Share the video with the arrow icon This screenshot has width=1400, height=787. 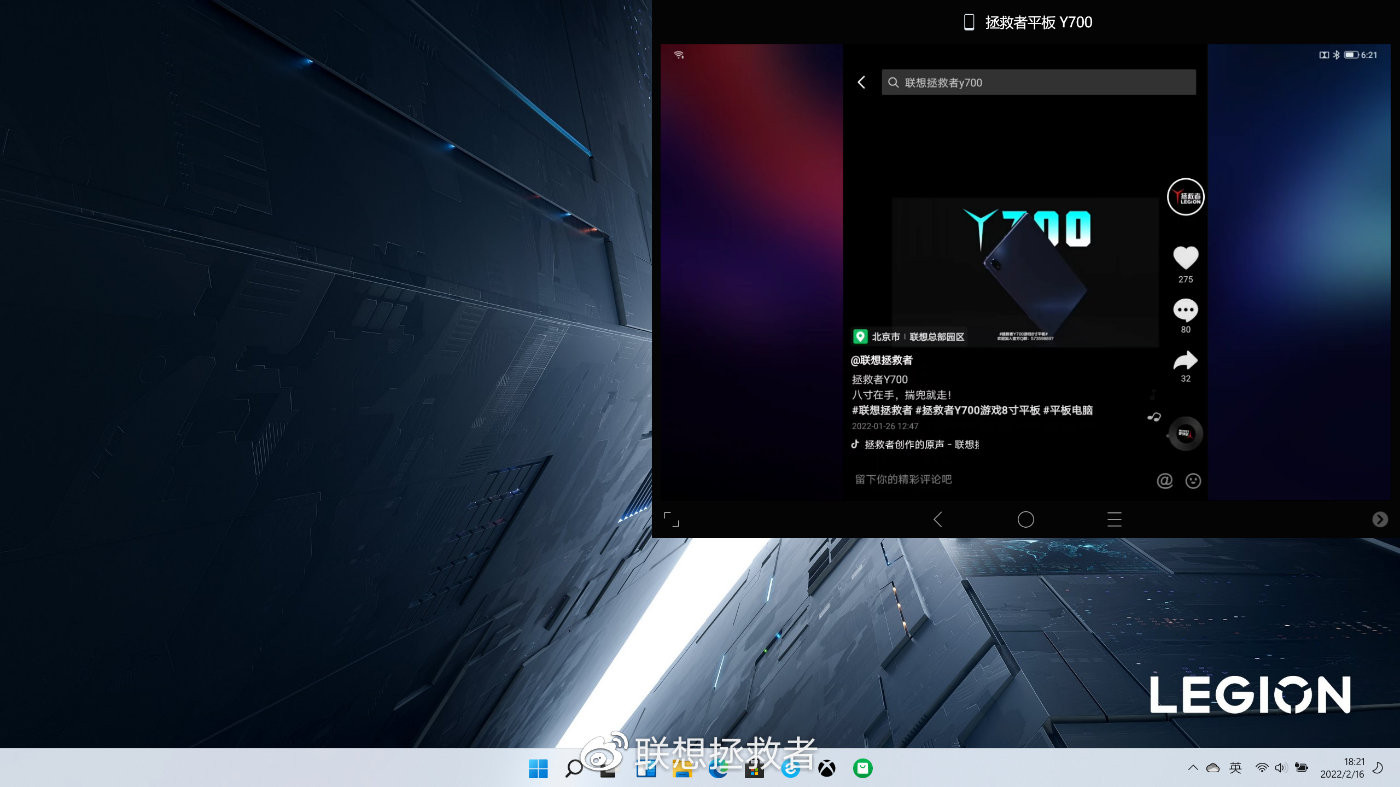click(1186, 360)
